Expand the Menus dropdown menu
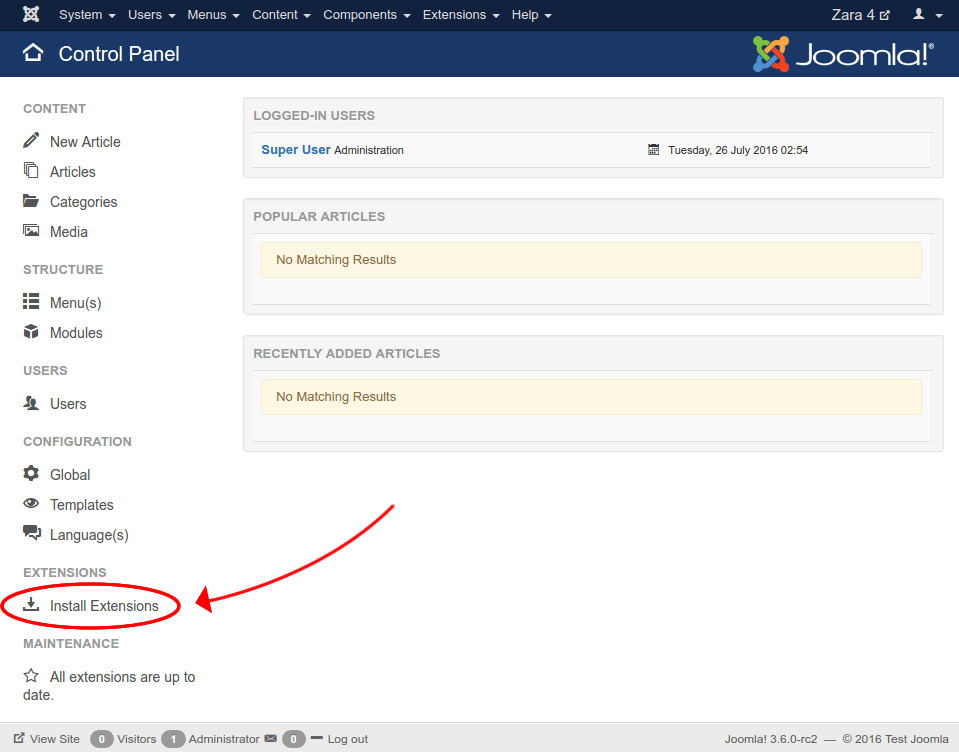This screenshot has width=959, height=752. (x=213, y=15)
